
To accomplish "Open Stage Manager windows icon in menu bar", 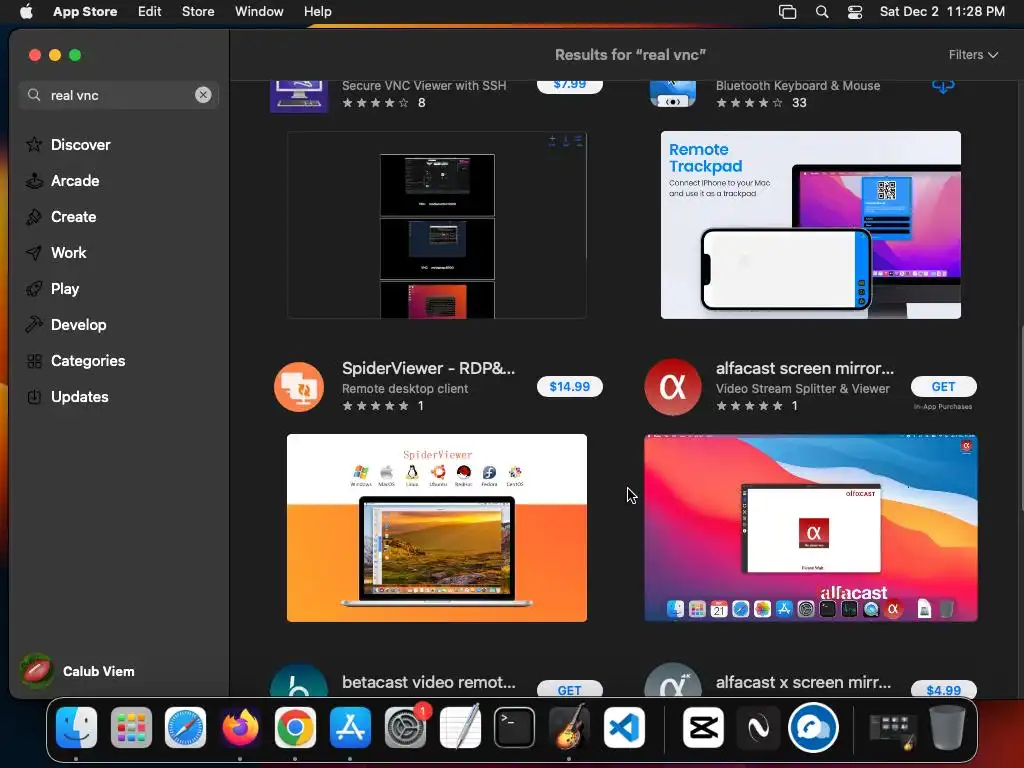I will tap(788, 12).
